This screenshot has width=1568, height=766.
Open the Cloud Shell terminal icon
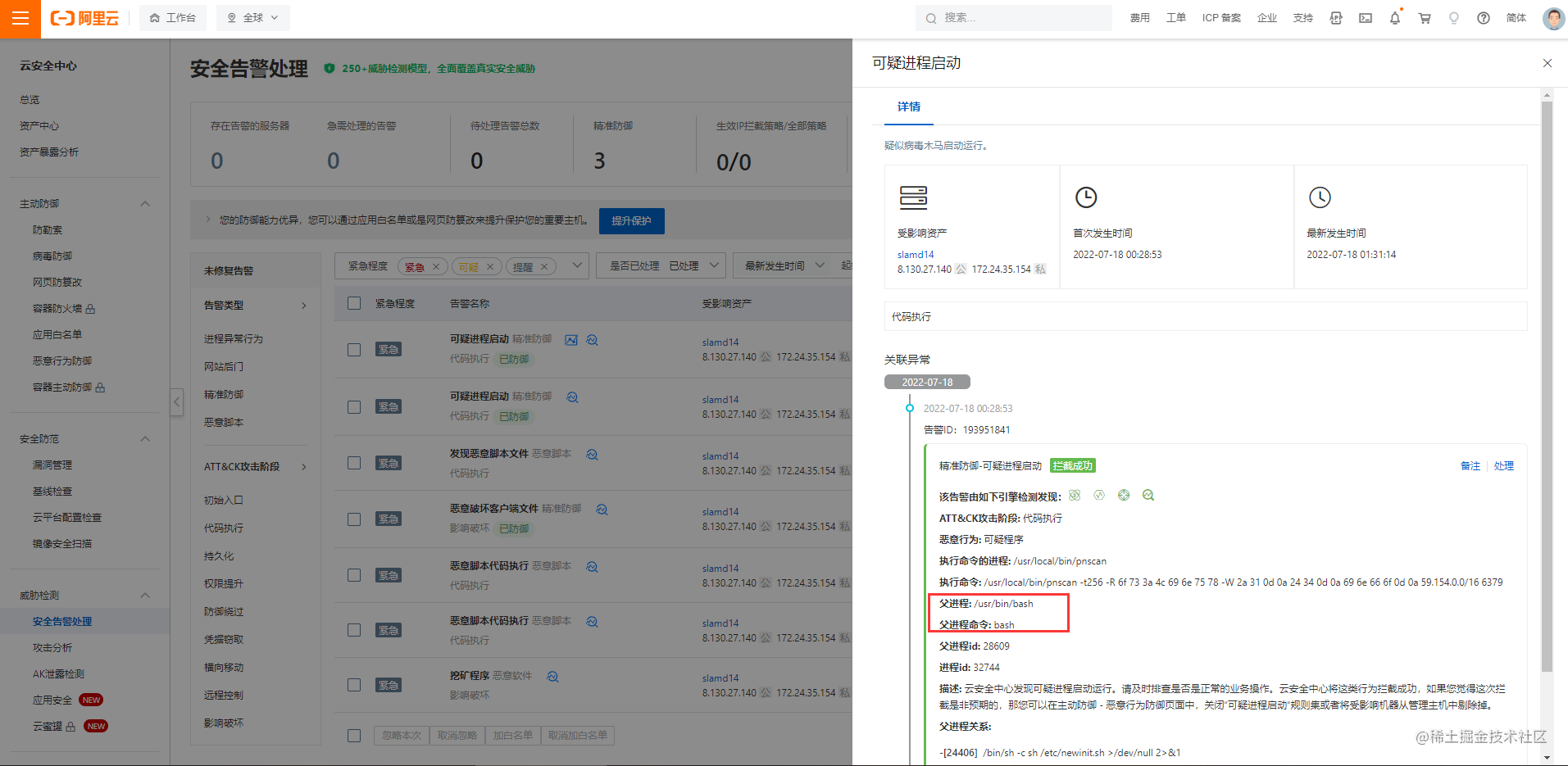click(x=1366, y=18)
